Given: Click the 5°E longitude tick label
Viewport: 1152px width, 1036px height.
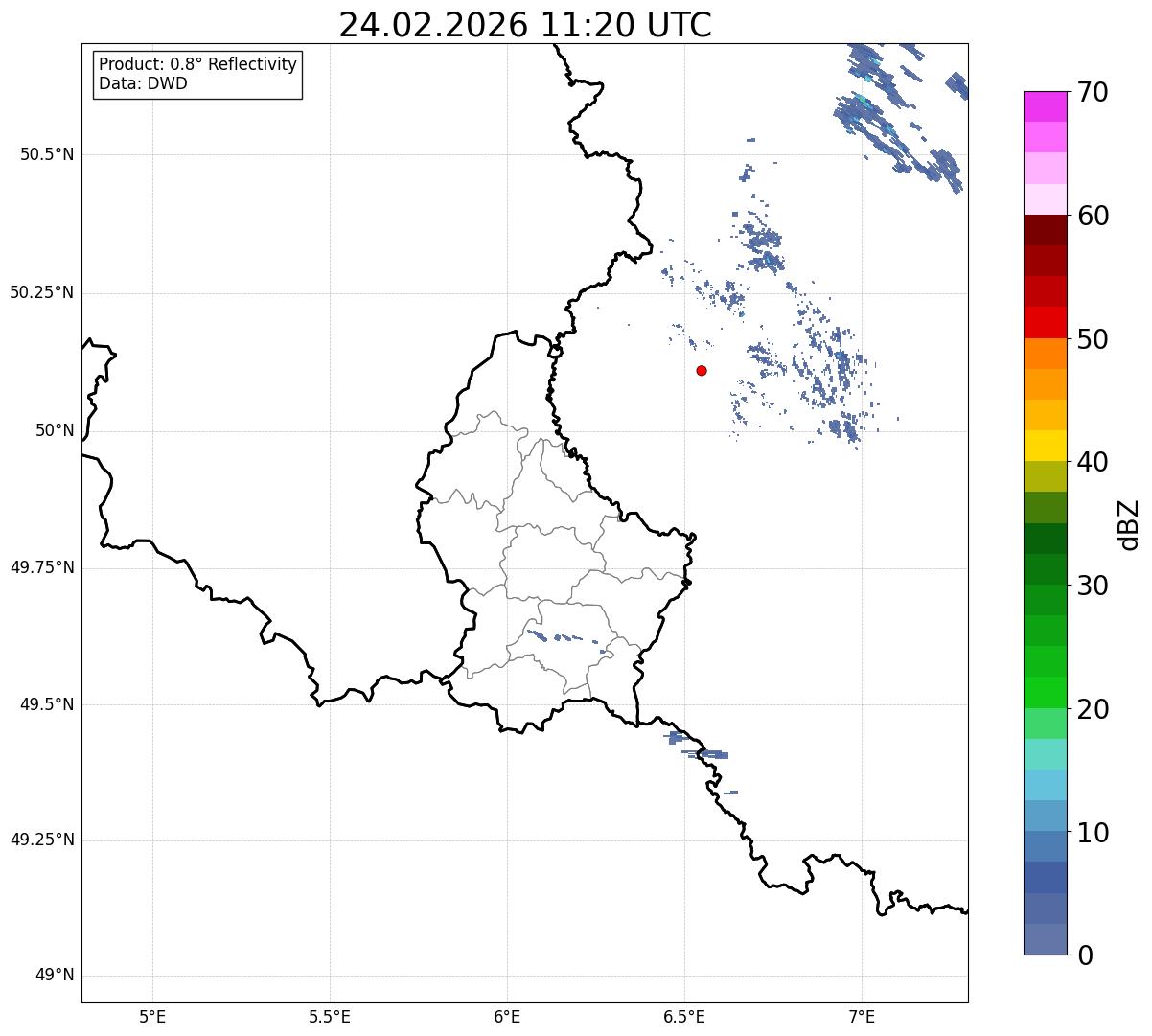Looking at the screenshot, I should 152,1016.
